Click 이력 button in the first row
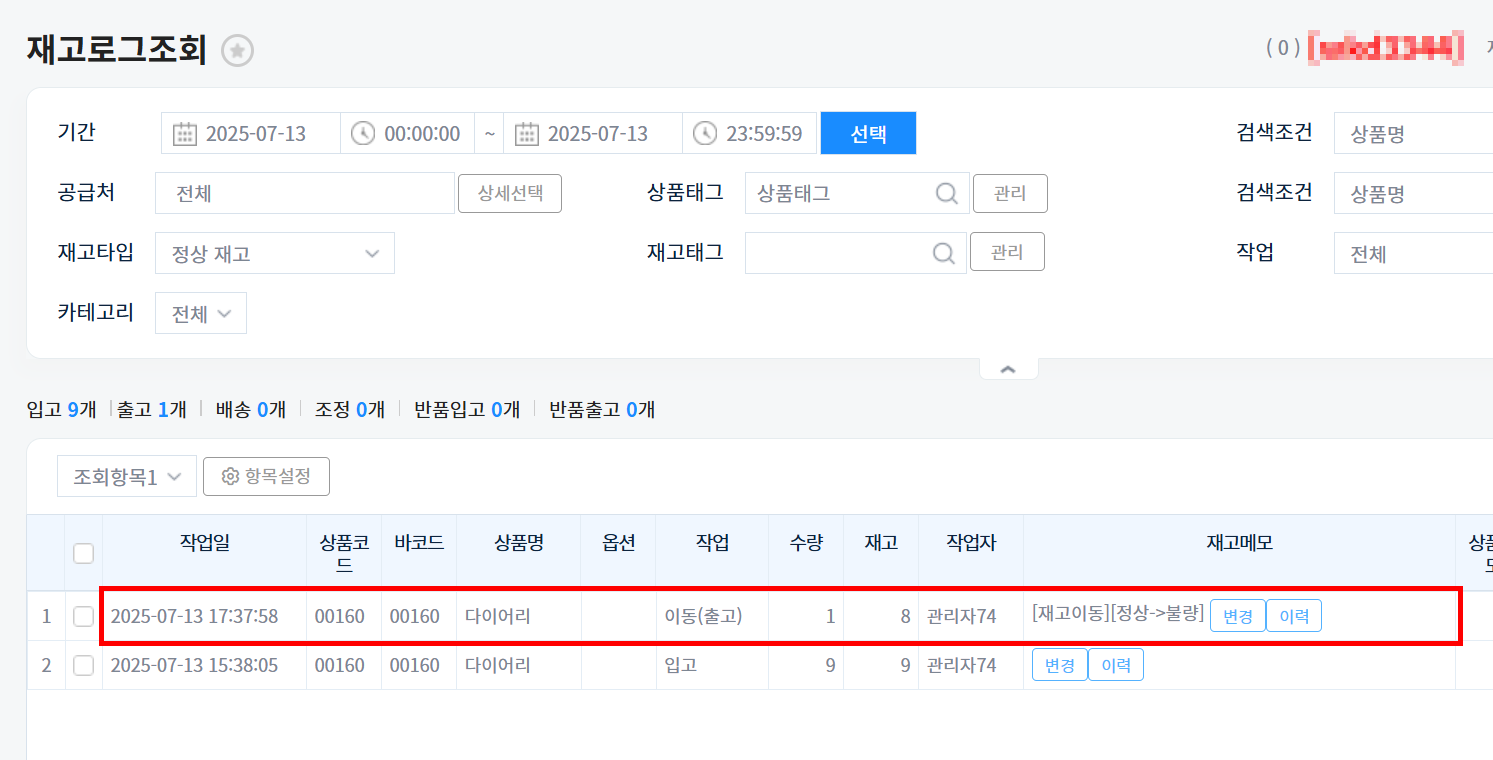1493x760 pixels. click(1293, 616)
